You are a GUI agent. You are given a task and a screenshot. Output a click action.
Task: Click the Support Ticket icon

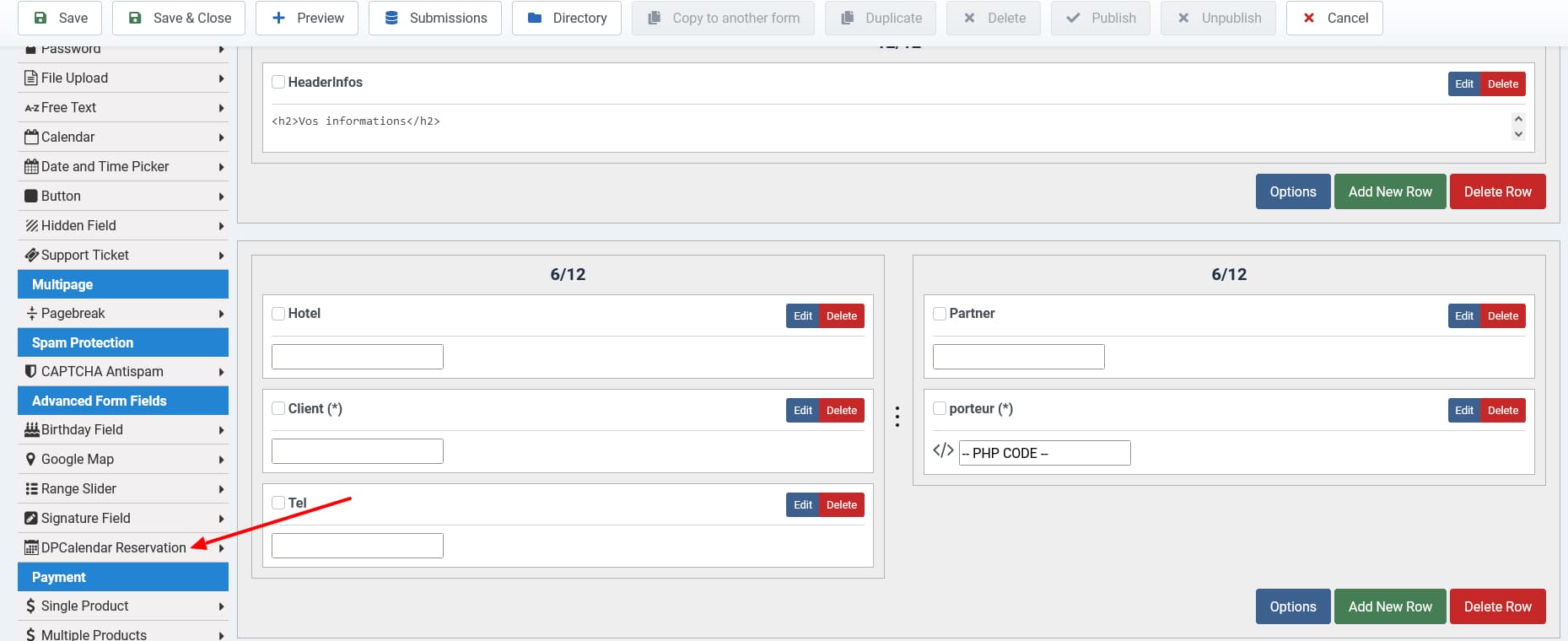[31, 255]
